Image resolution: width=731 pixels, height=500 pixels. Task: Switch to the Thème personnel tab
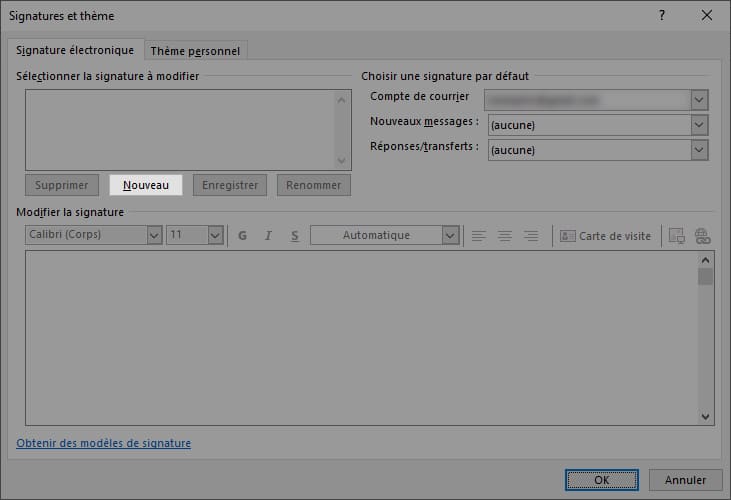point(195,51)
